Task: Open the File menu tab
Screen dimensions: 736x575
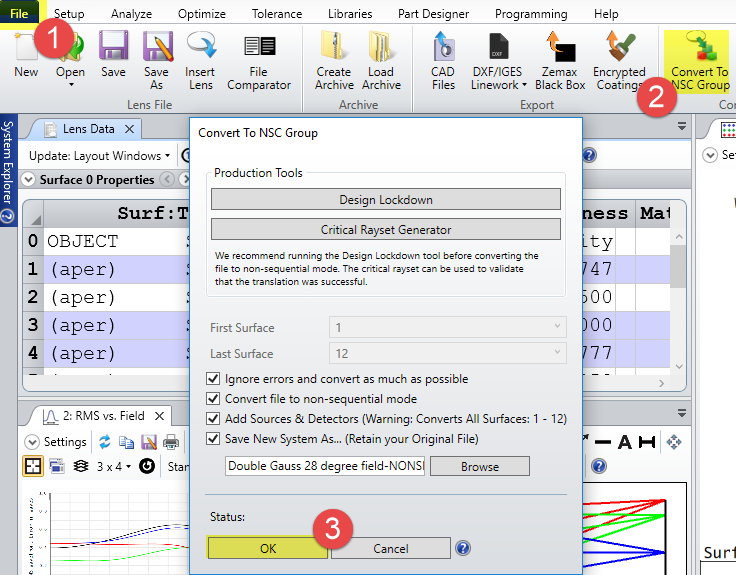Action: click(19, 13)
